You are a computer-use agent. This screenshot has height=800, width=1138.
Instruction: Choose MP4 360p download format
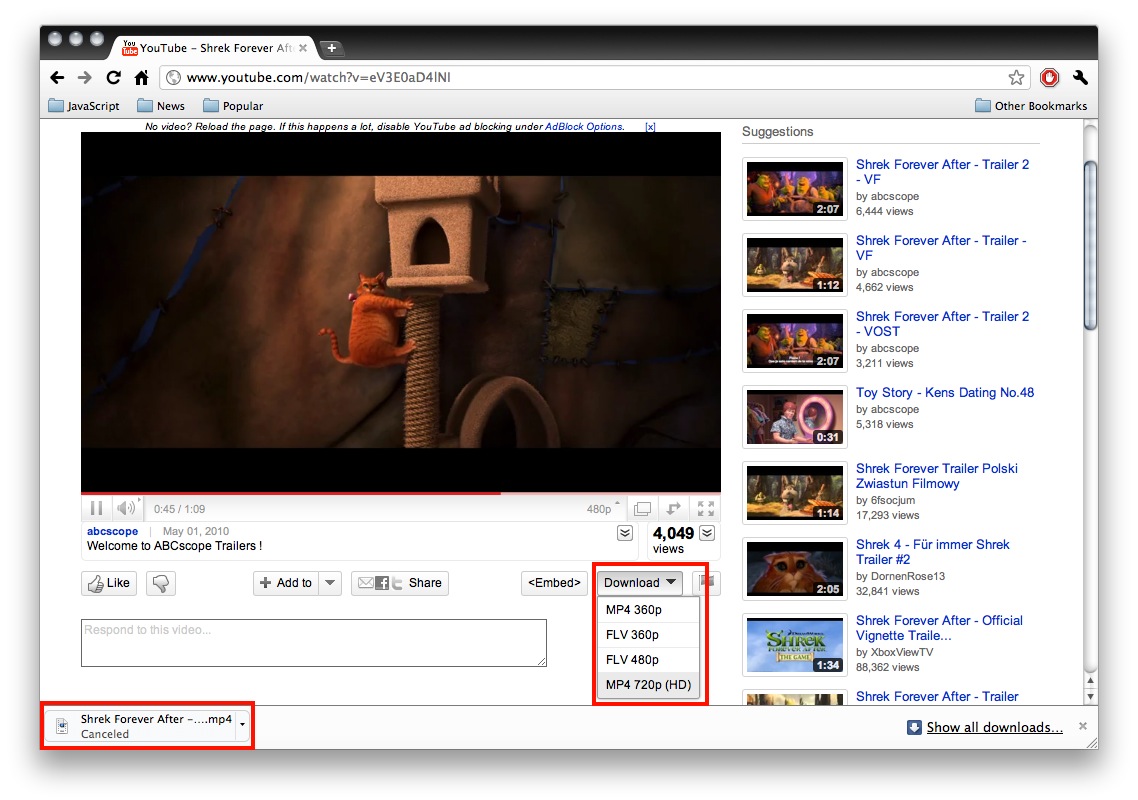click(x=647, y=610)
